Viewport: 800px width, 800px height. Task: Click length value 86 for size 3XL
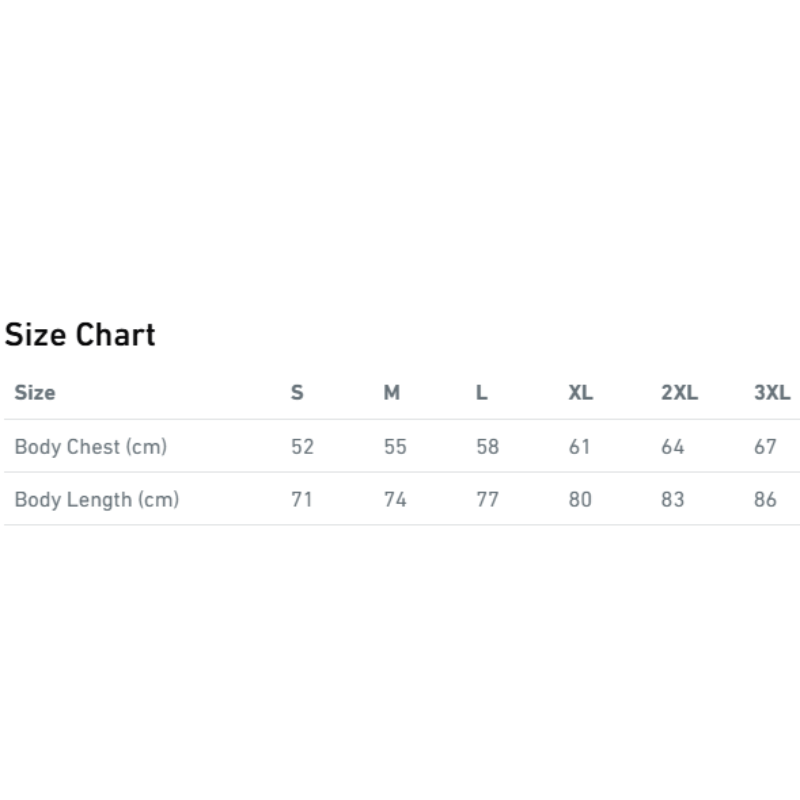tap(765, 499)
